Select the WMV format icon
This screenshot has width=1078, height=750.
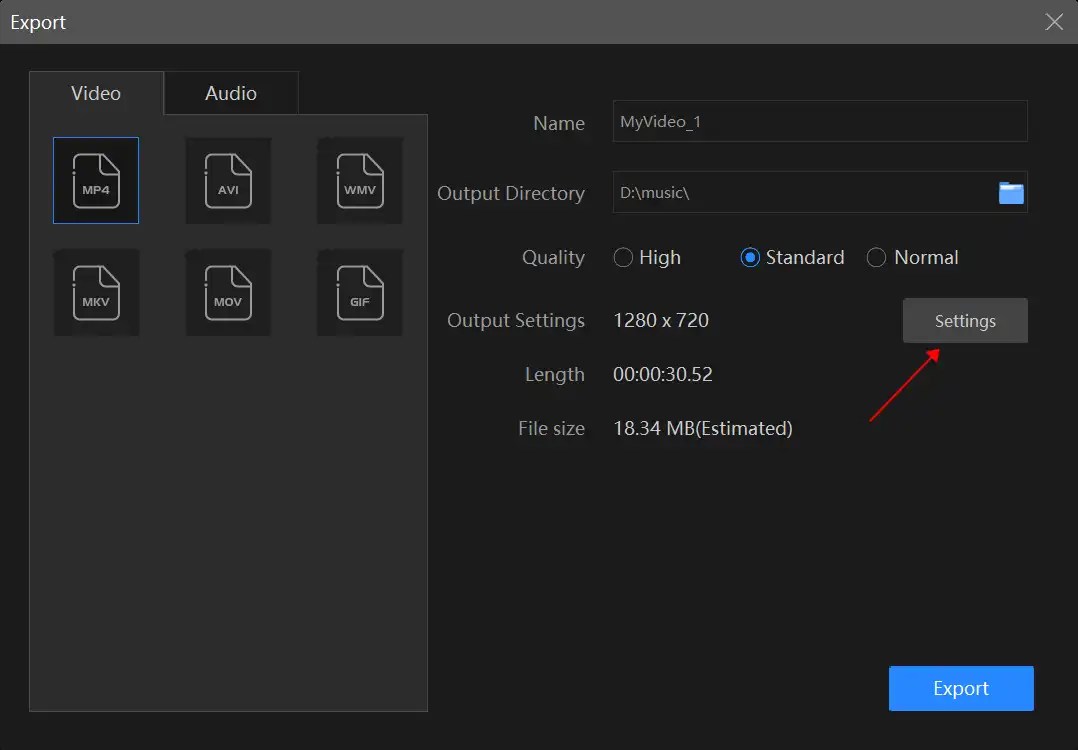tap(359, 180)
